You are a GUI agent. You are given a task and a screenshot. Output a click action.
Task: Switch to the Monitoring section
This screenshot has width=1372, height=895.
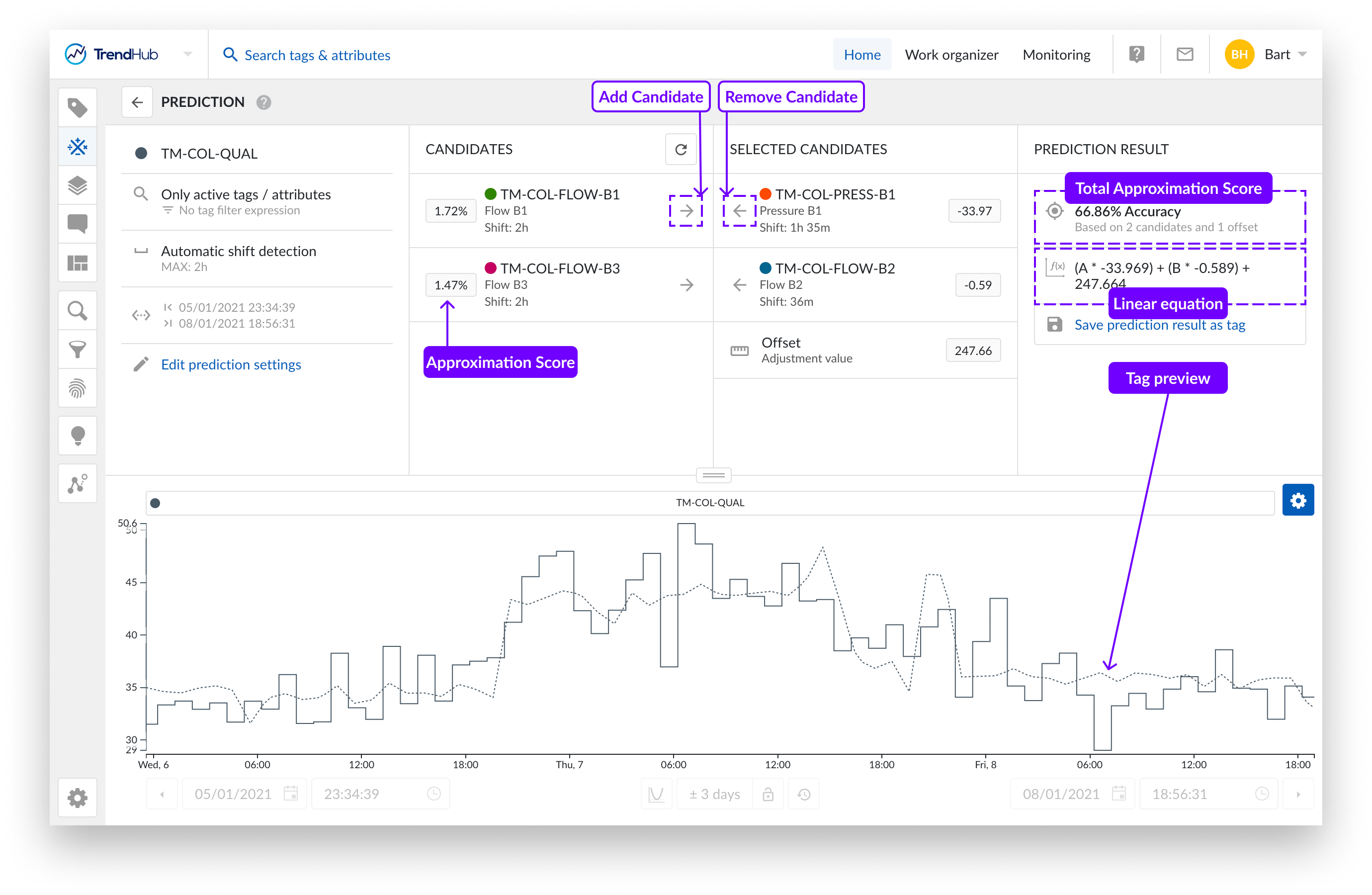coord(1056,55)
